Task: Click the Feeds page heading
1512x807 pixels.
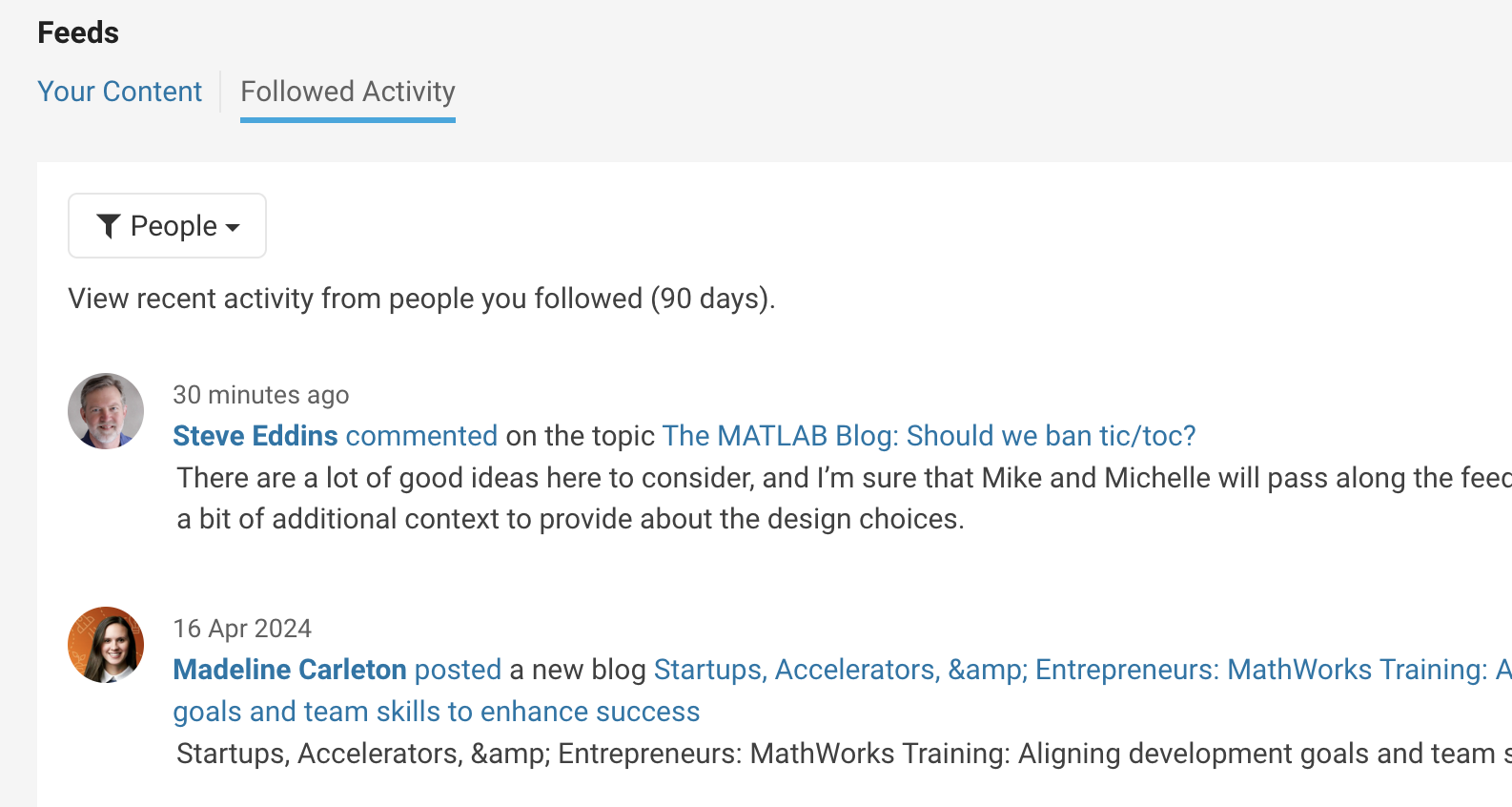Action: pyautogui.click(x=78, y=32)
